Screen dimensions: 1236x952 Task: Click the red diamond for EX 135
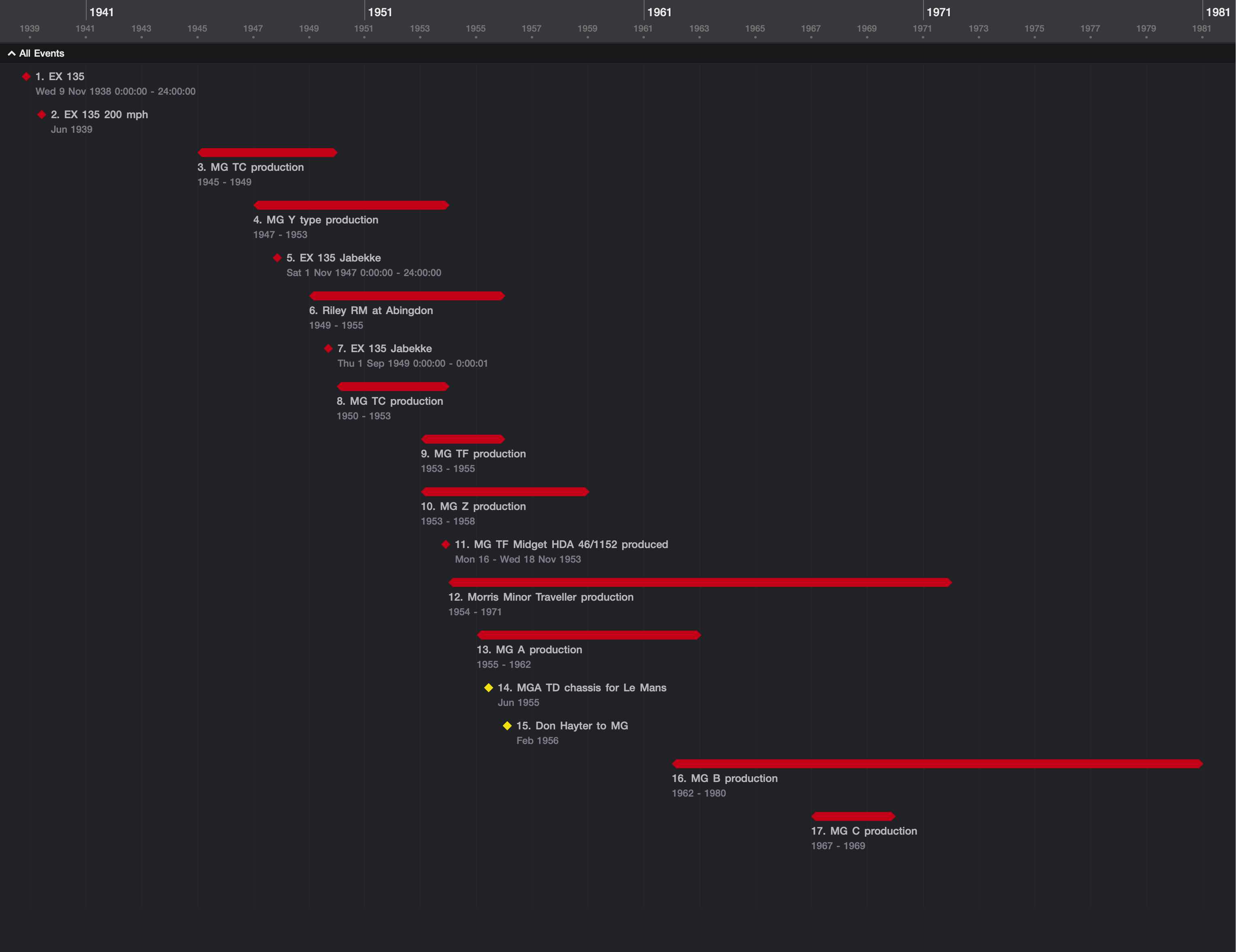(x=26, y=76)
